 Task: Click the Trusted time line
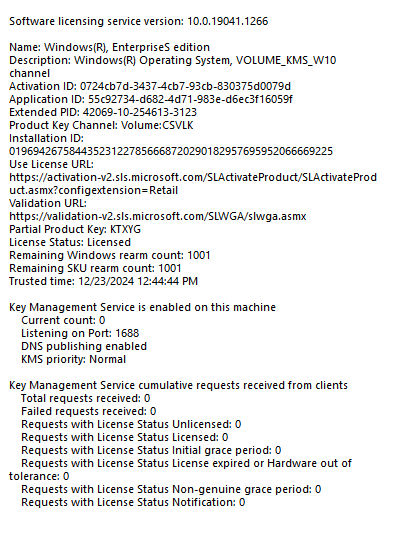(x=103, y=281)
